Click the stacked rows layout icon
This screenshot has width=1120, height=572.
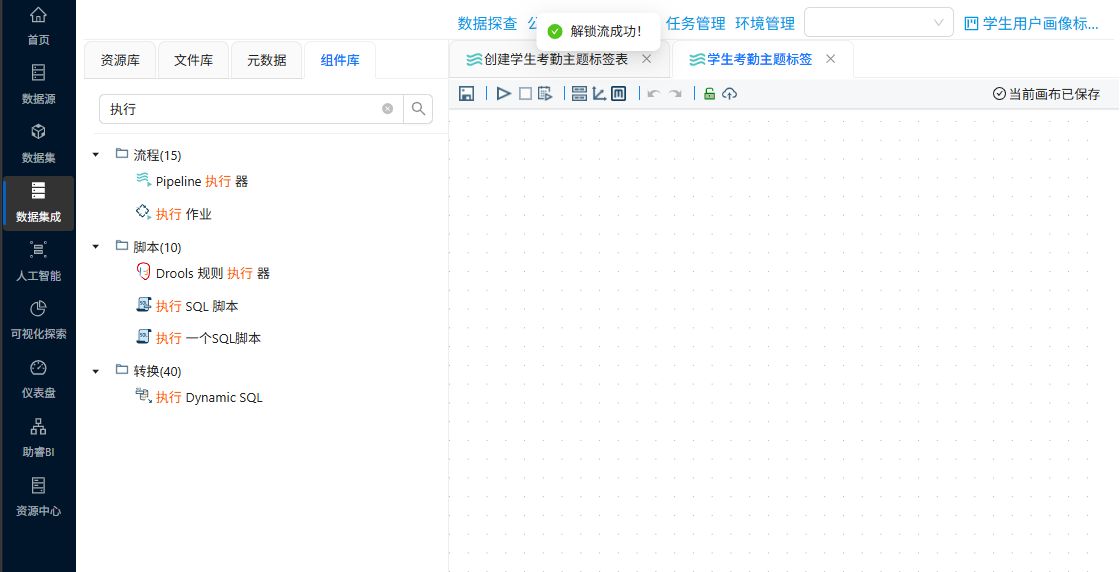click(x=579, y=94)
